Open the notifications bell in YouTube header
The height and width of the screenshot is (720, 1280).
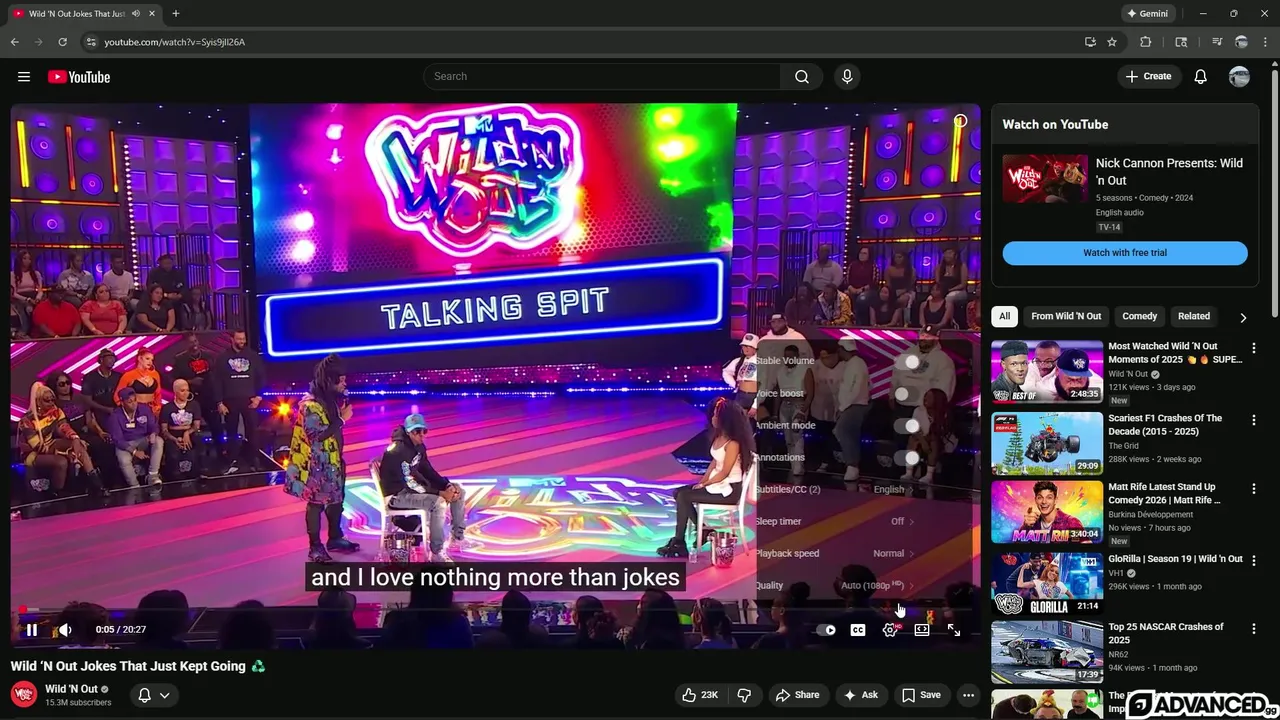point(1200,77)
